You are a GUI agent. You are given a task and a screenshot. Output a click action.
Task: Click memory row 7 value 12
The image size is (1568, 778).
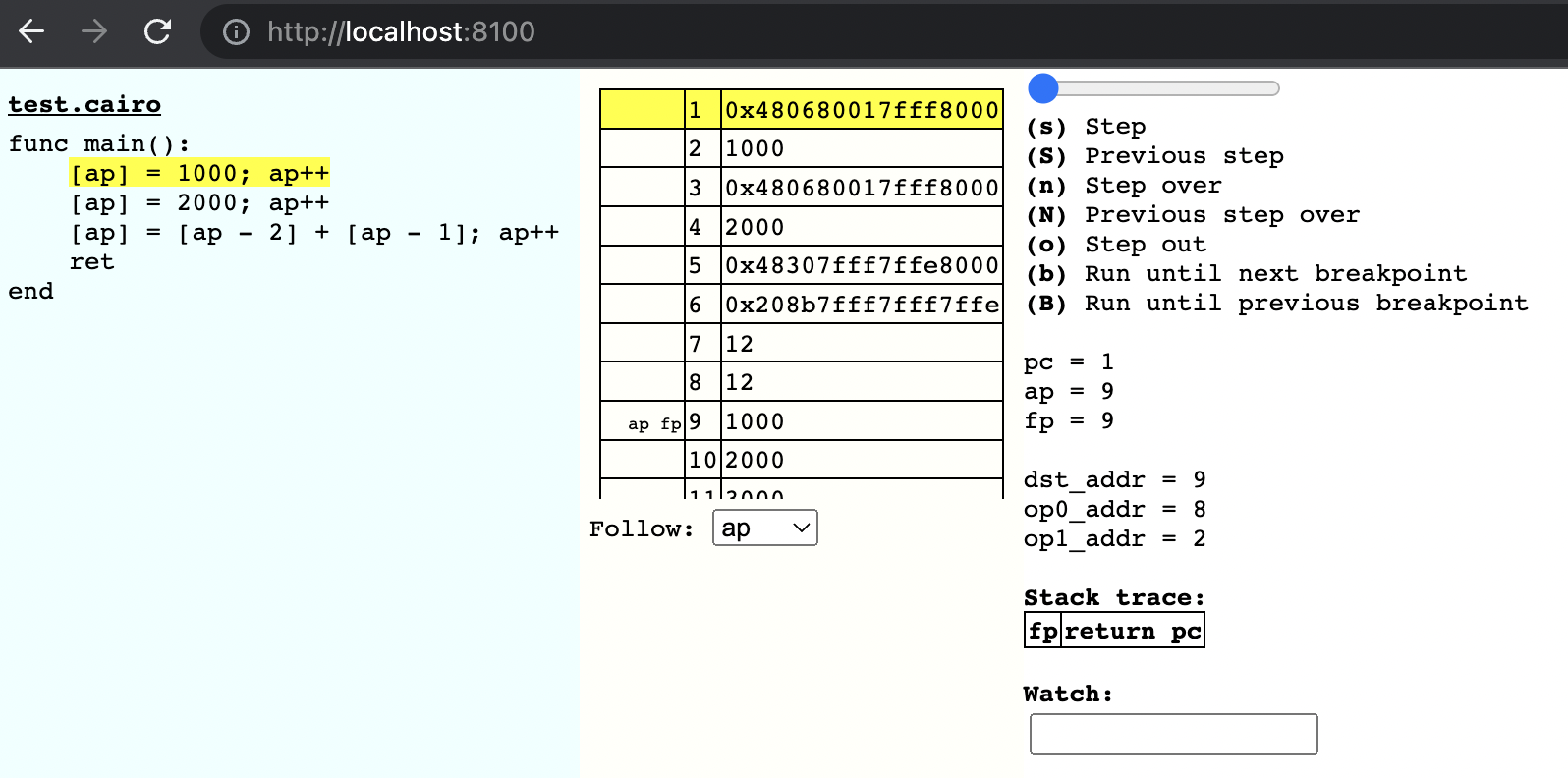[x=862, y=344]
